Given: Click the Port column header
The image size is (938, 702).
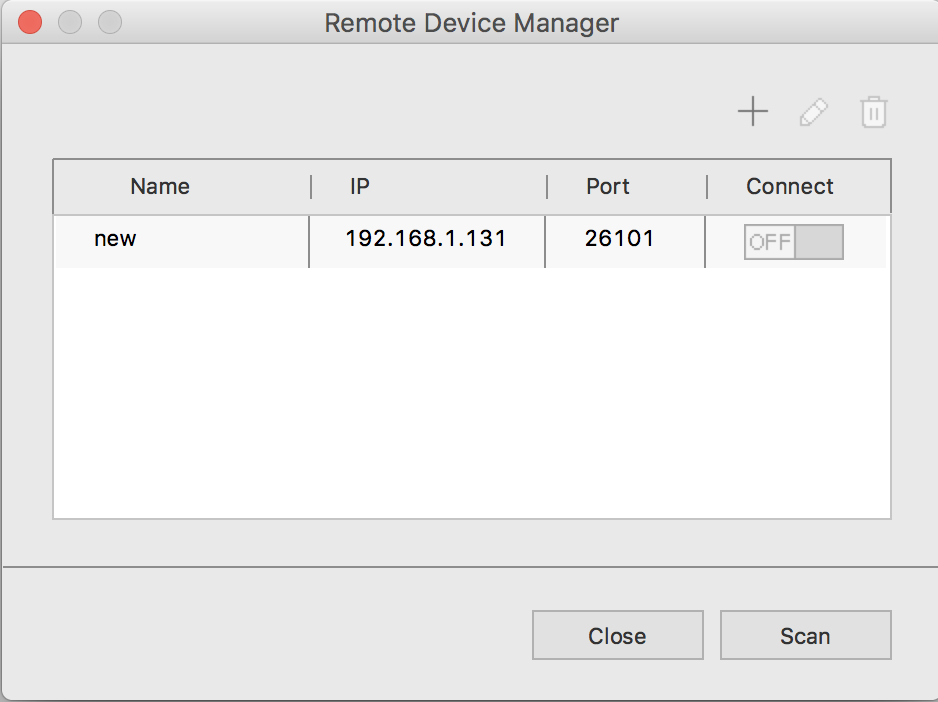Looking at the screenshot, I should coord(608,187).
